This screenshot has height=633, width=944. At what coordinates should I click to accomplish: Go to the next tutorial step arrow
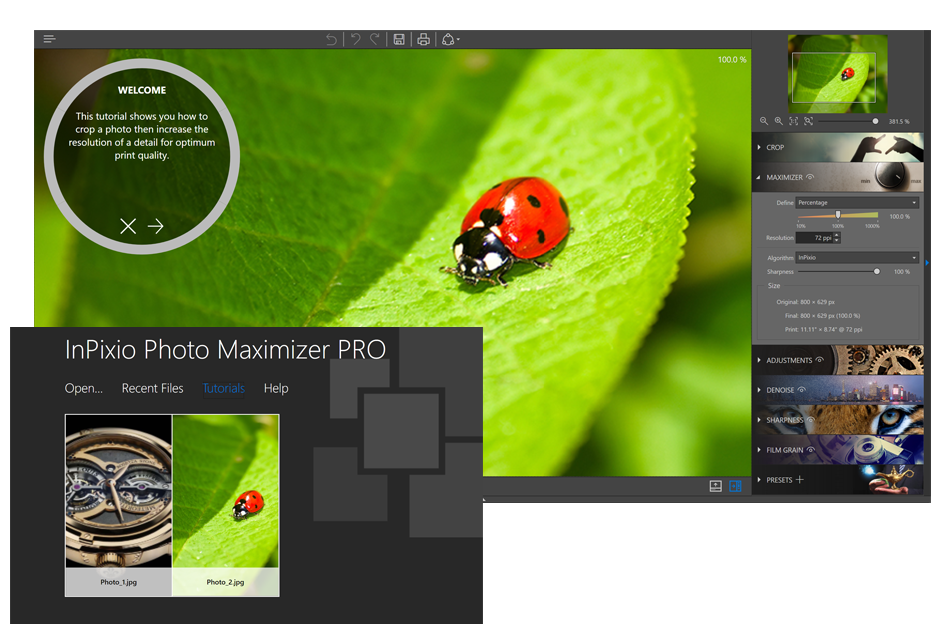pyautogui.click(x=156, y=226)
